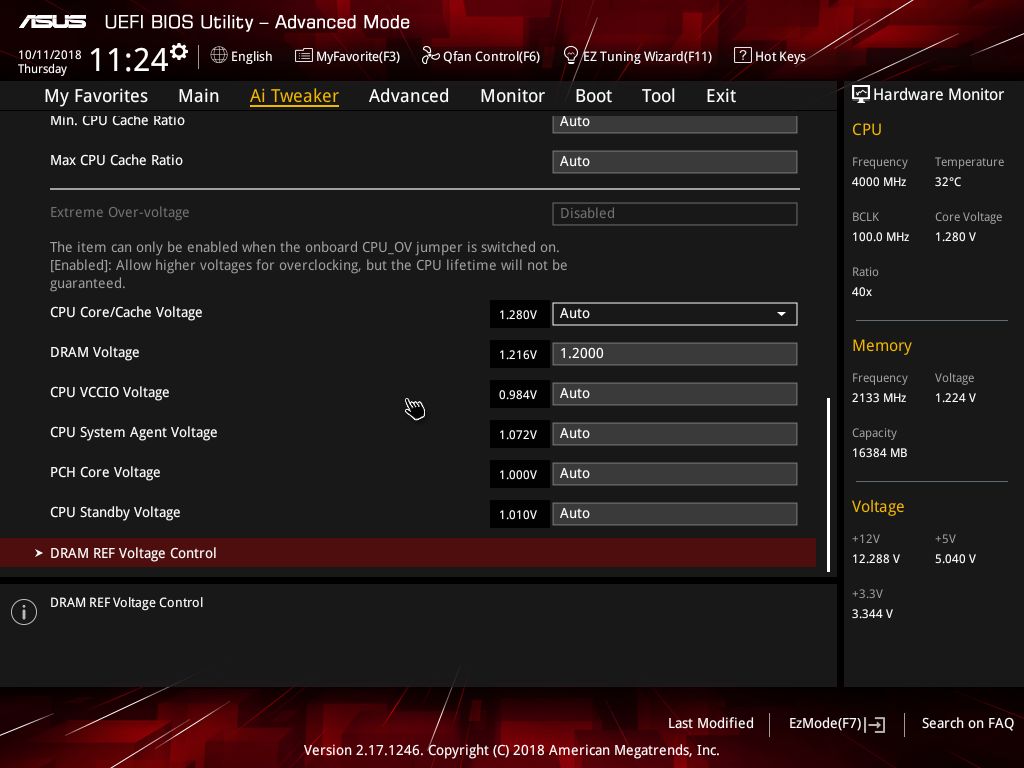Image resolution: width=1024 pixels, height=768 pixels.
Task: Switch to the Boot tab
Action: click(x=593, y=96)
